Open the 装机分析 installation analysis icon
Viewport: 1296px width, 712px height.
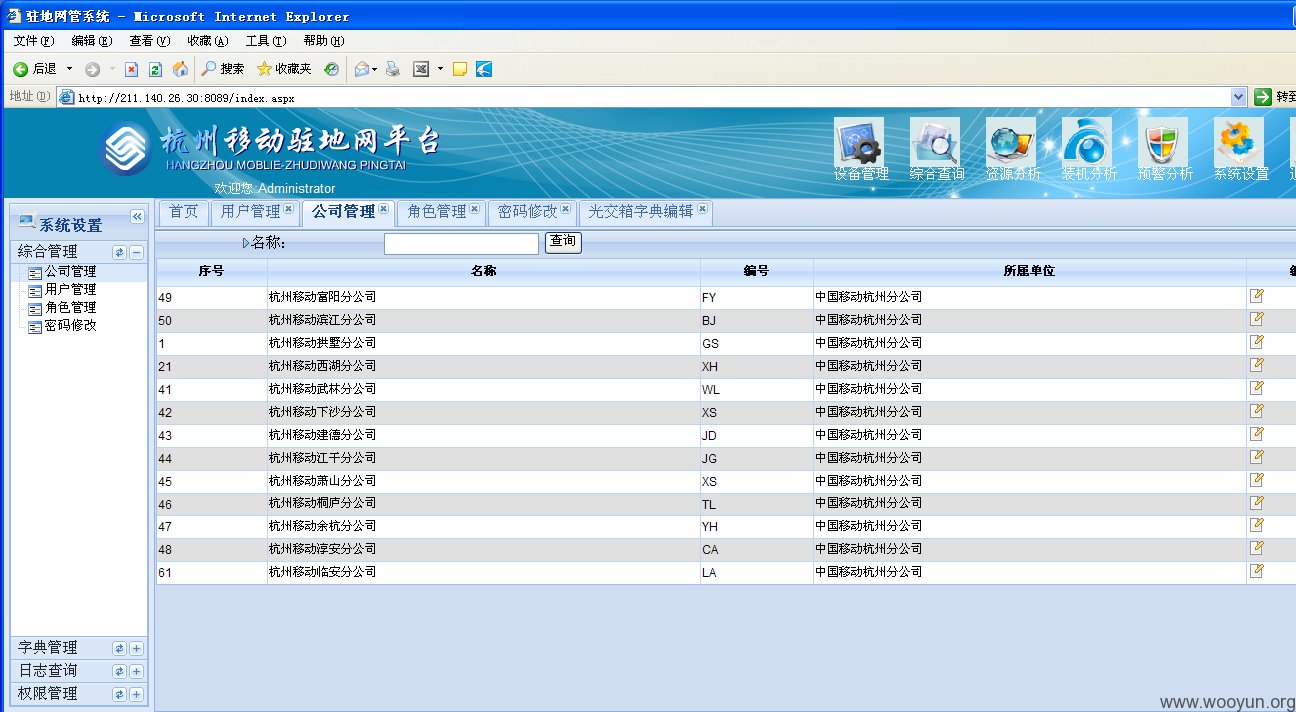coord(1088,149)
